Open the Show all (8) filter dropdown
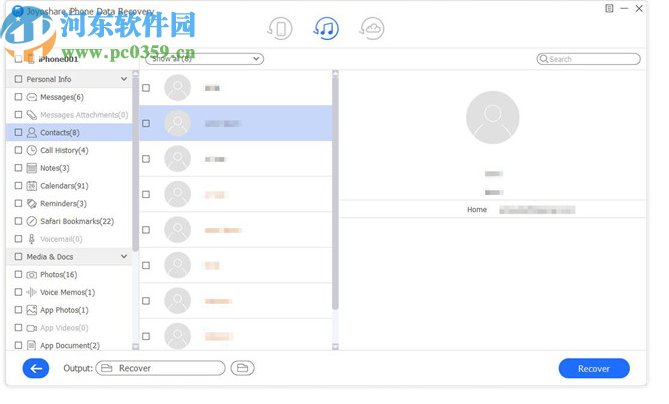This screenshot has height=404, width=669. pos(204,59)
